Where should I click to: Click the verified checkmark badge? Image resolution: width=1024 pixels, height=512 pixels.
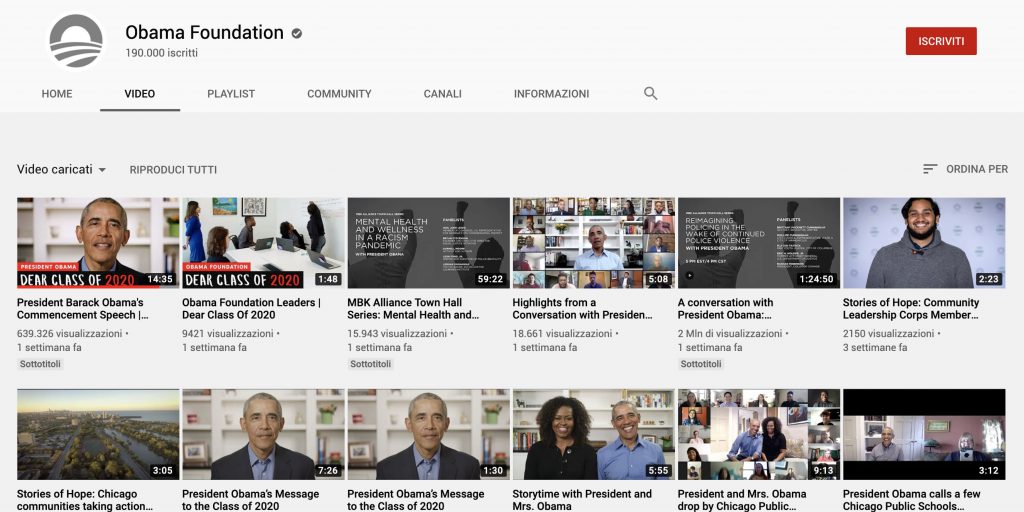(296, 33)
